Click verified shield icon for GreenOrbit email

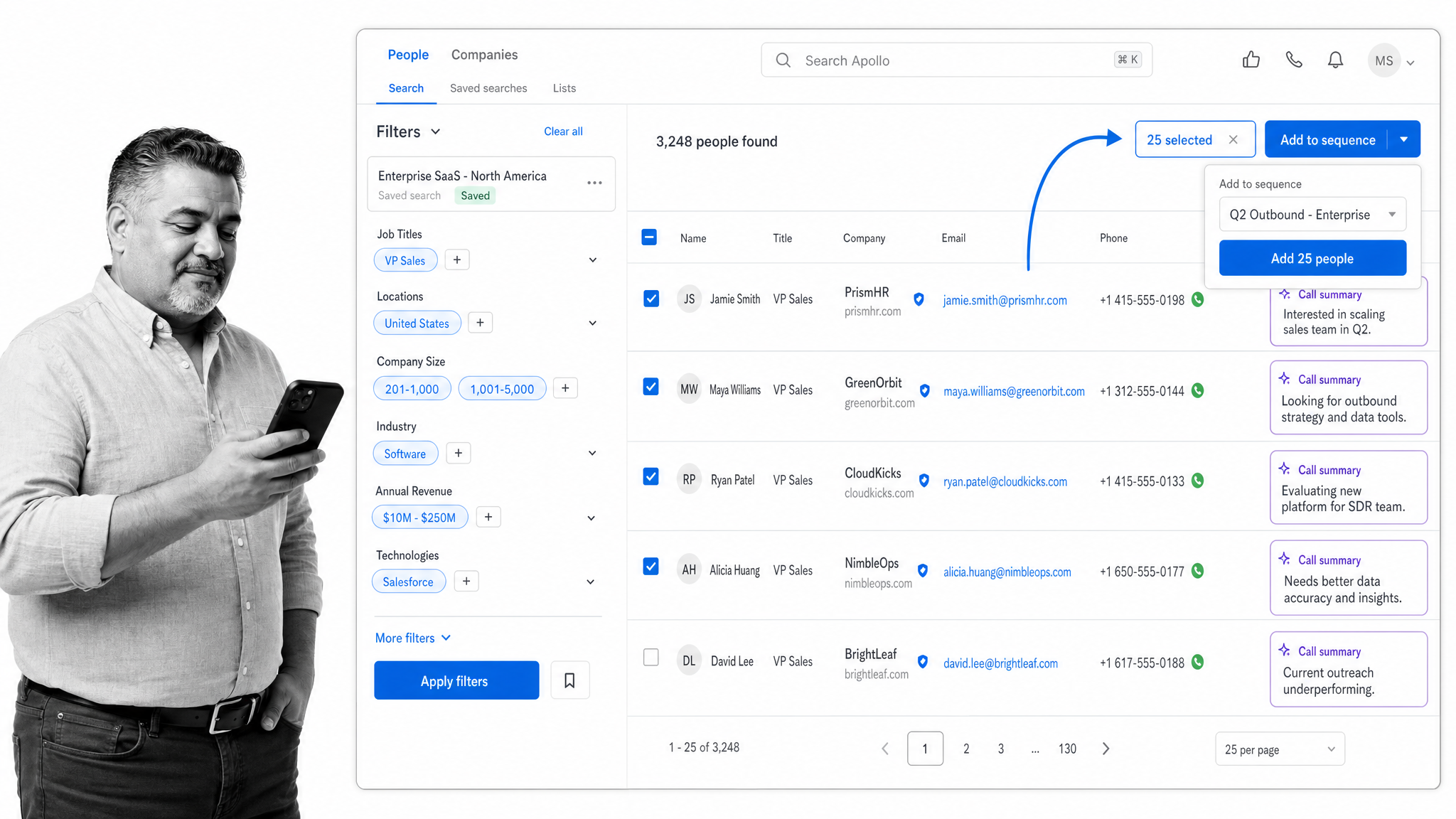[x=925, y=390]
